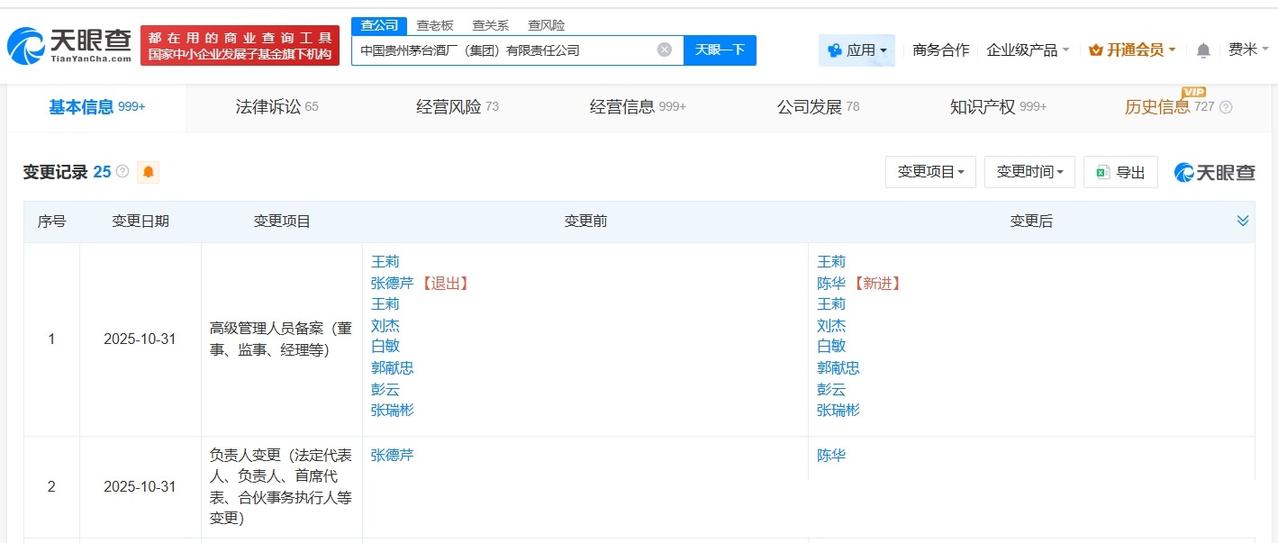Select the 查风险 search tab
Viewport: 1278px width, 543px height.
point(546,25)
